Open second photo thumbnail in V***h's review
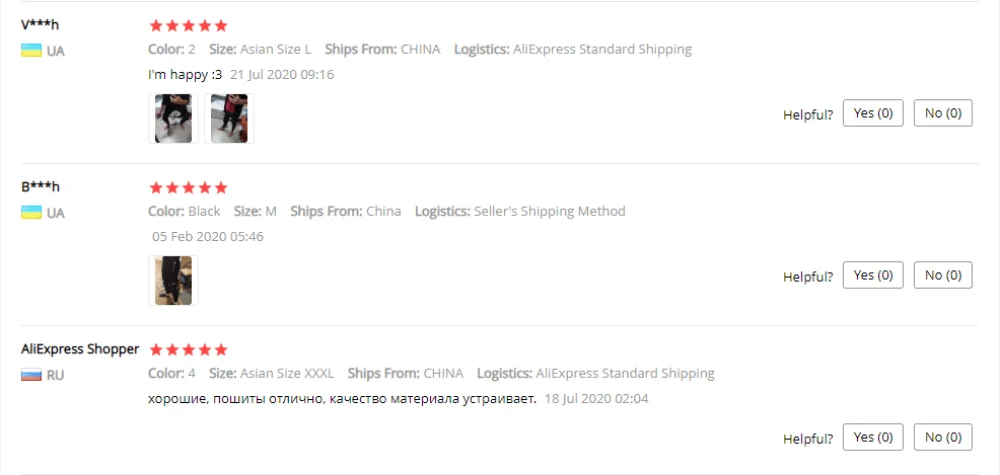The height and width of the screenshot is (475, 1000). (x=229, y=118)
